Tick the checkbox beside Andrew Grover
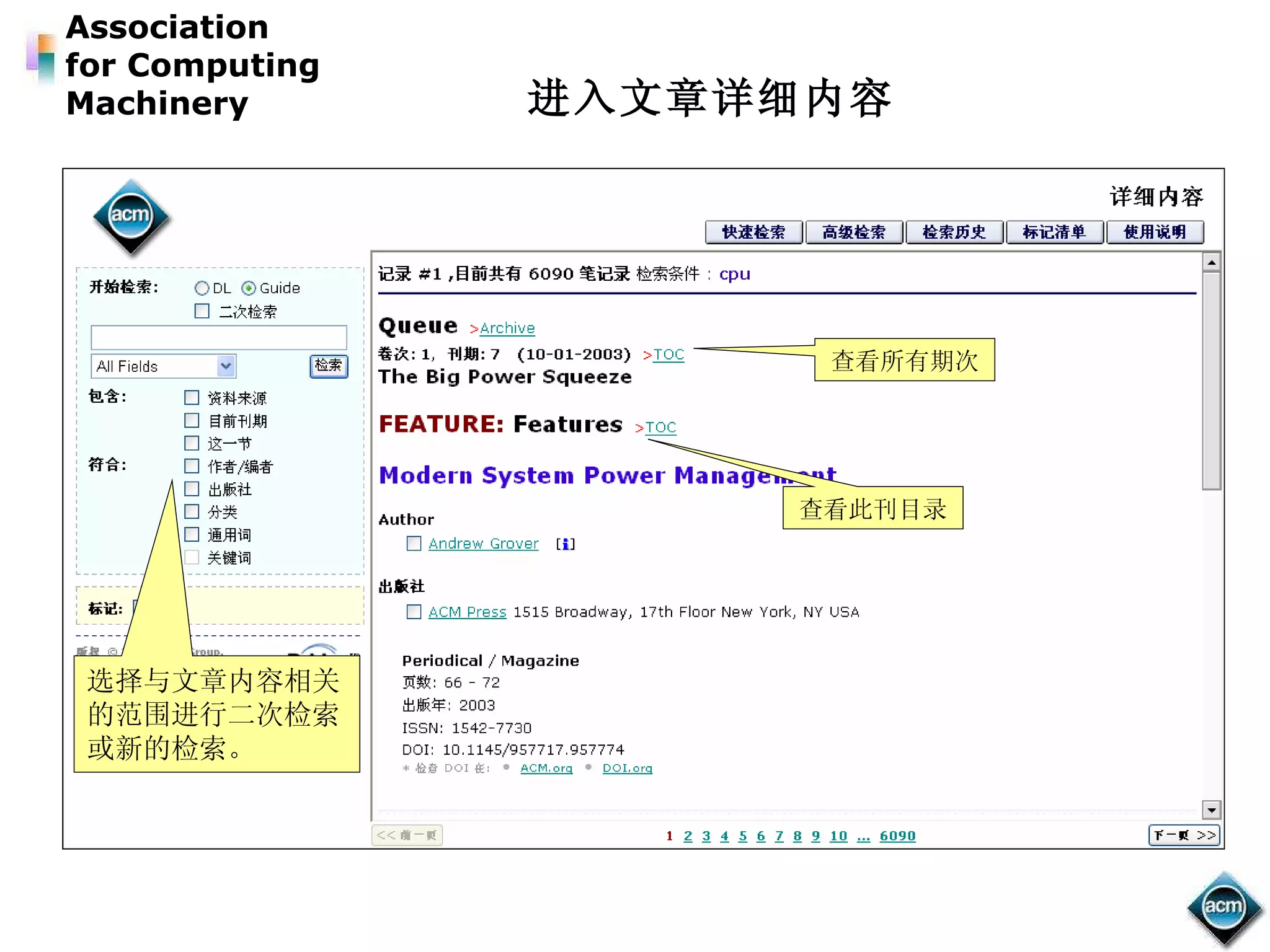Viewport: 1270px width, 952px height. [x=414, y=544]
